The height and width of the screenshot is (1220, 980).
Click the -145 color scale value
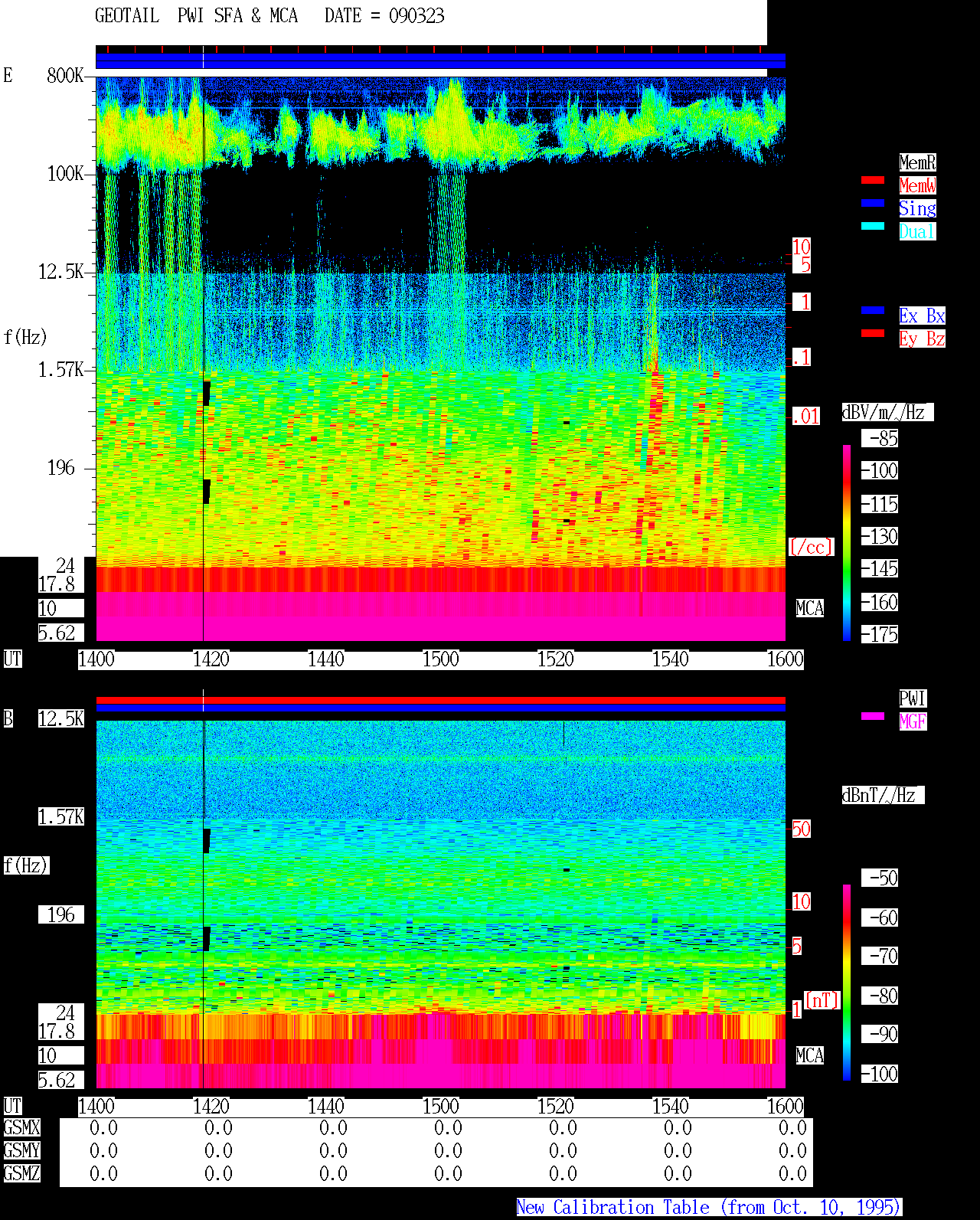point(880,568)
